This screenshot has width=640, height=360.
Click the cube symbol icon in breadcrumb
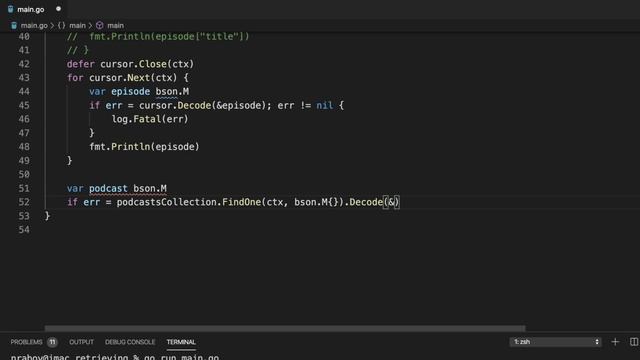coord(100,25)
